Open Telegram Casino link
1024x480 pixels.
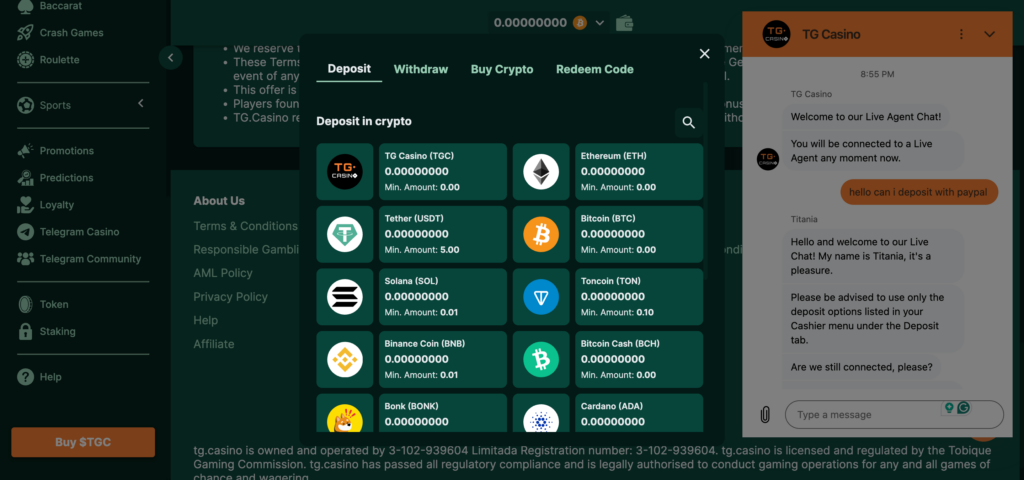pos(79,232)
